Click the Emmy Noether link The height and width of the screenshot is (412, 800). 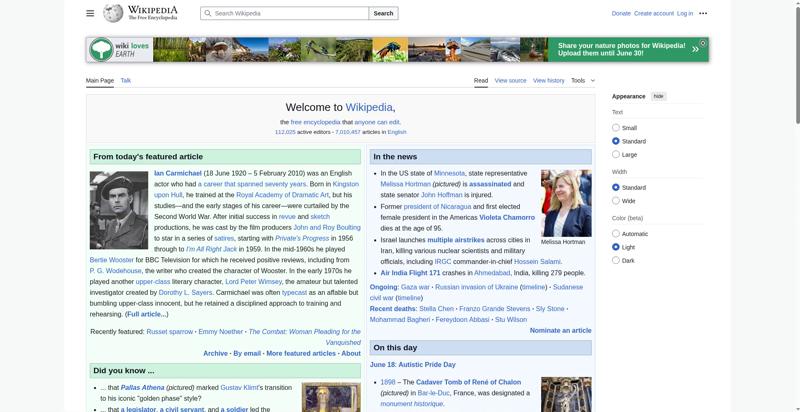[220, 331]
